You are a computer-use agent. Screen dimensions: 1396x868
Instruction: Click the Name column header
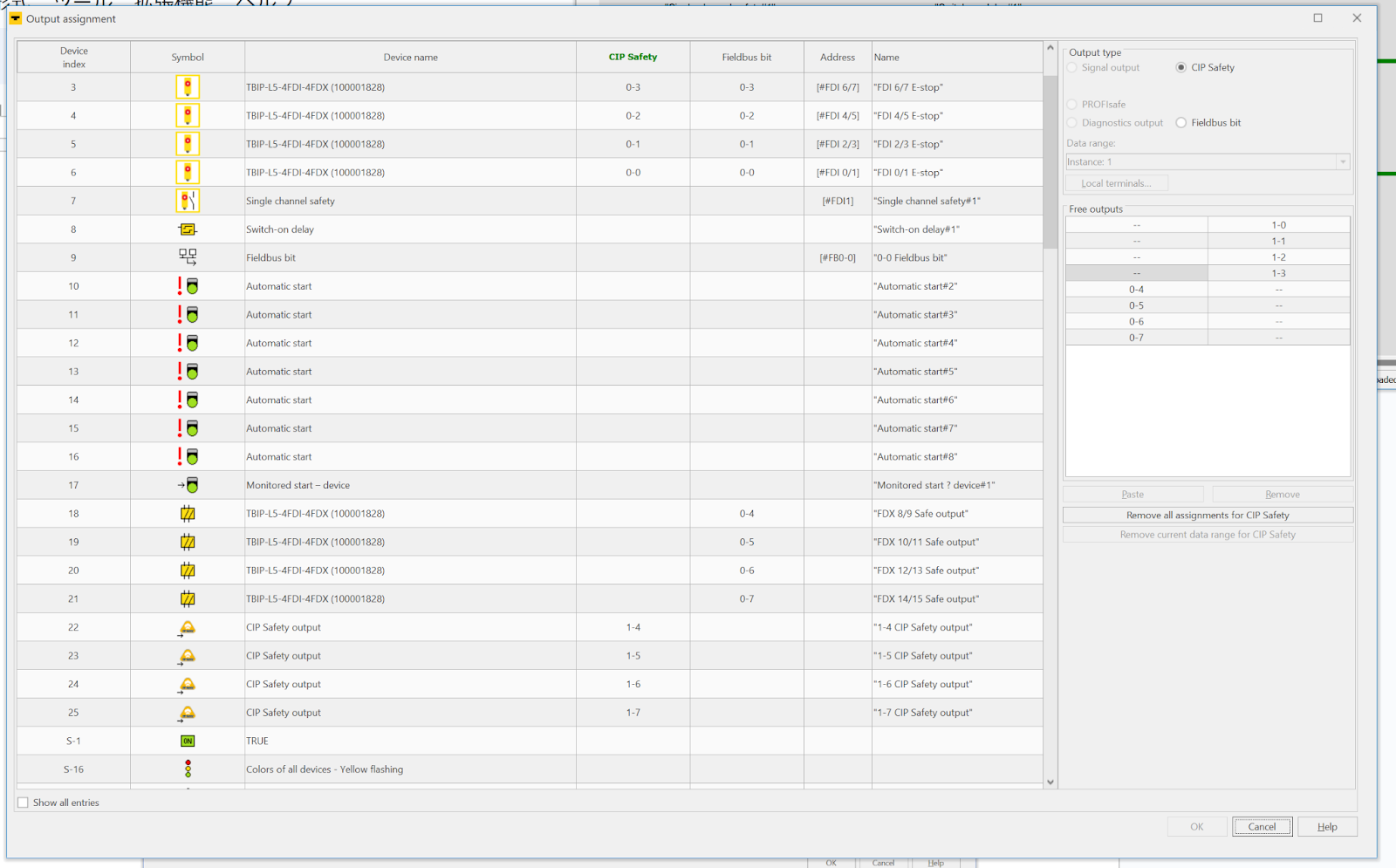(957, 57)
